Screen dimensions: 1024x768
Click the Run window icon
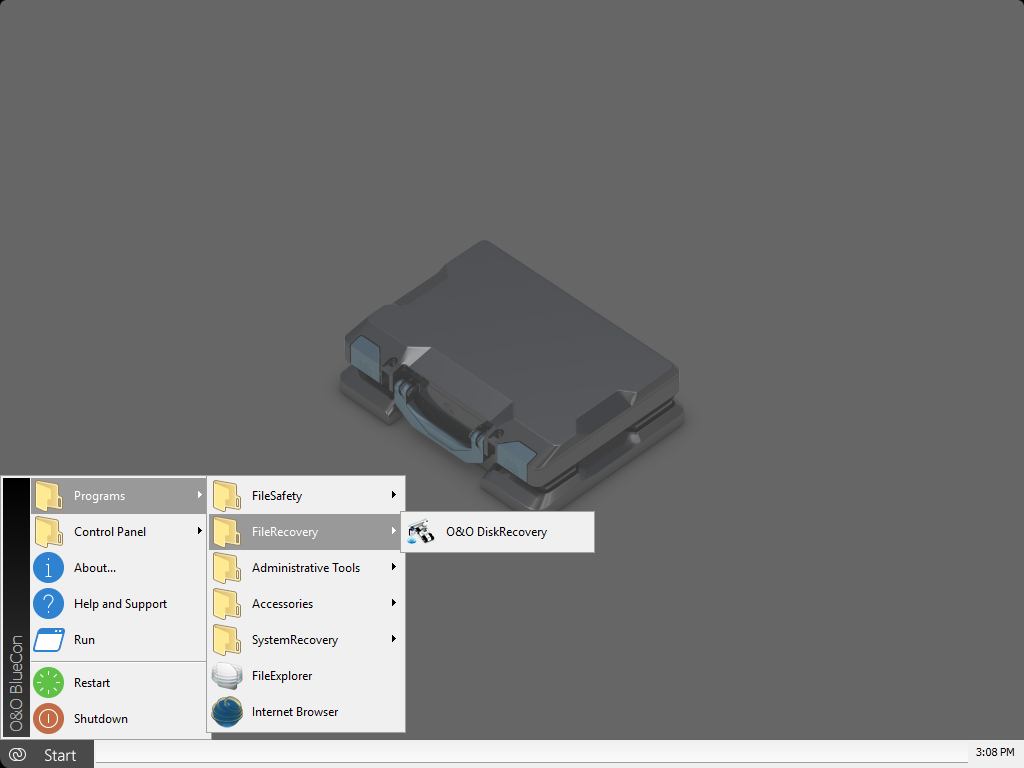pyautogui.click(x=49, y=640)
